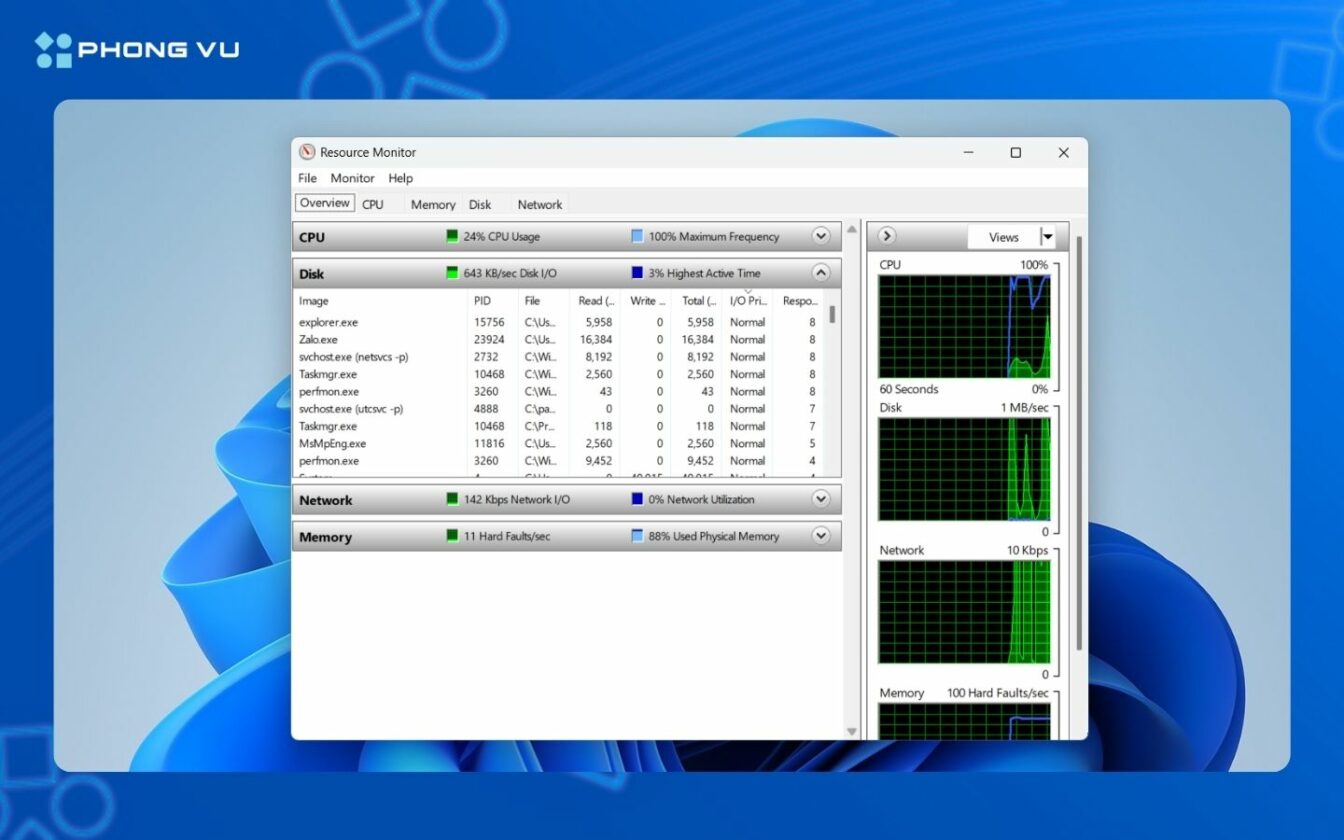Screen dimensions: 1344x840
Task: Select the svchost.exe (utcsvc -p) row
Action: click(559, 409)
